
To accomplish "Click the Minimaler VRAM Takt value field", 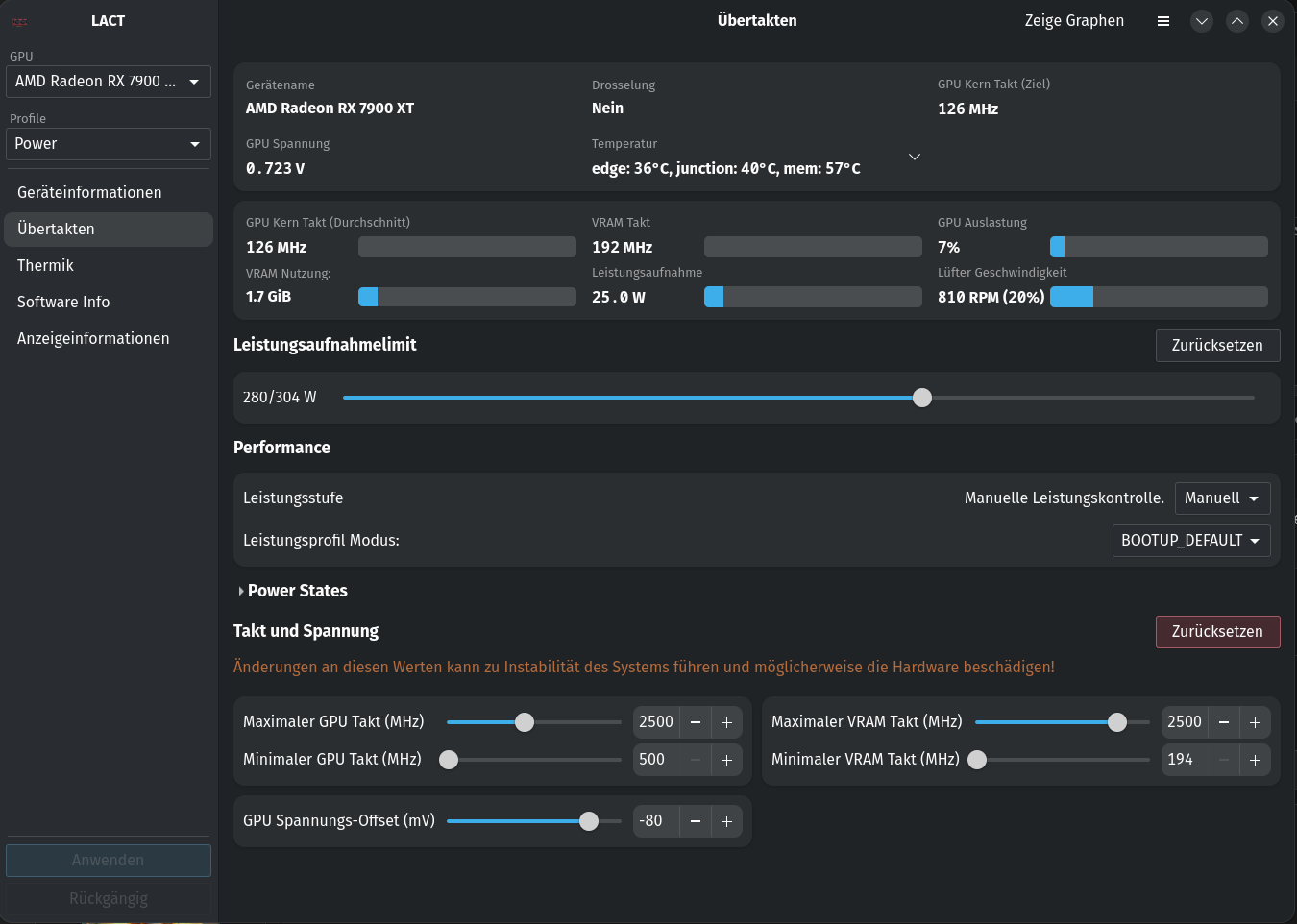I will click(x=1185, y=760).
